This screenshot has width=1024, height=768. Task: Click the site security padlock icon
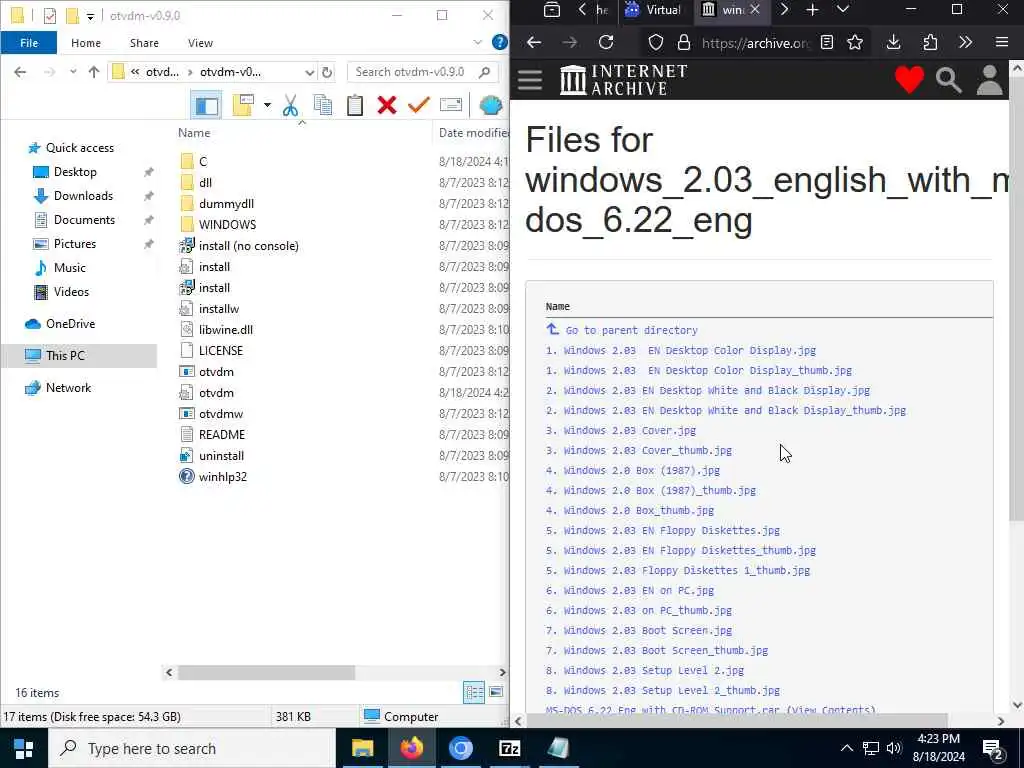[684, 43]
